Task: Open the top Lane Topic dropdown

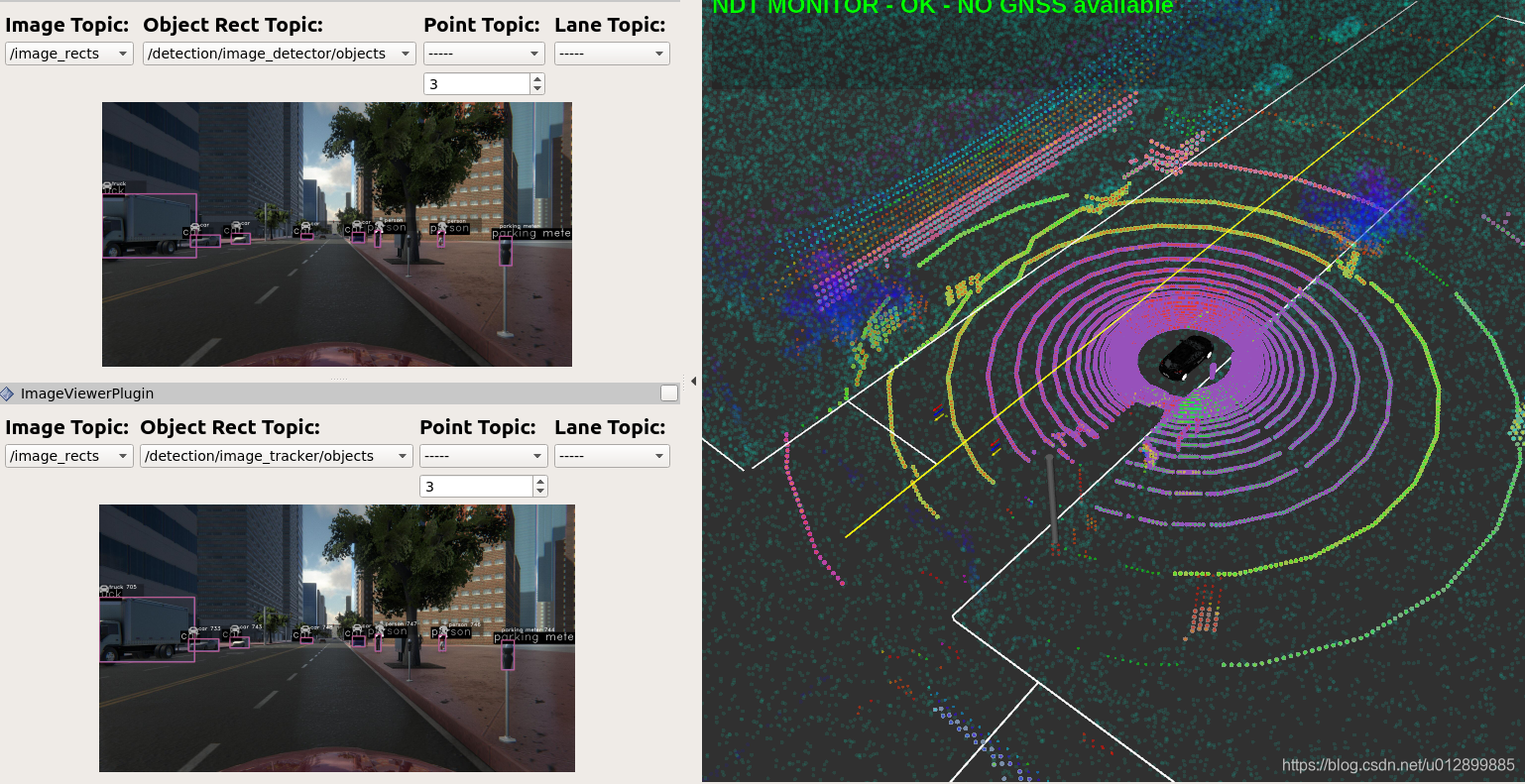Action: click(612, 54)
